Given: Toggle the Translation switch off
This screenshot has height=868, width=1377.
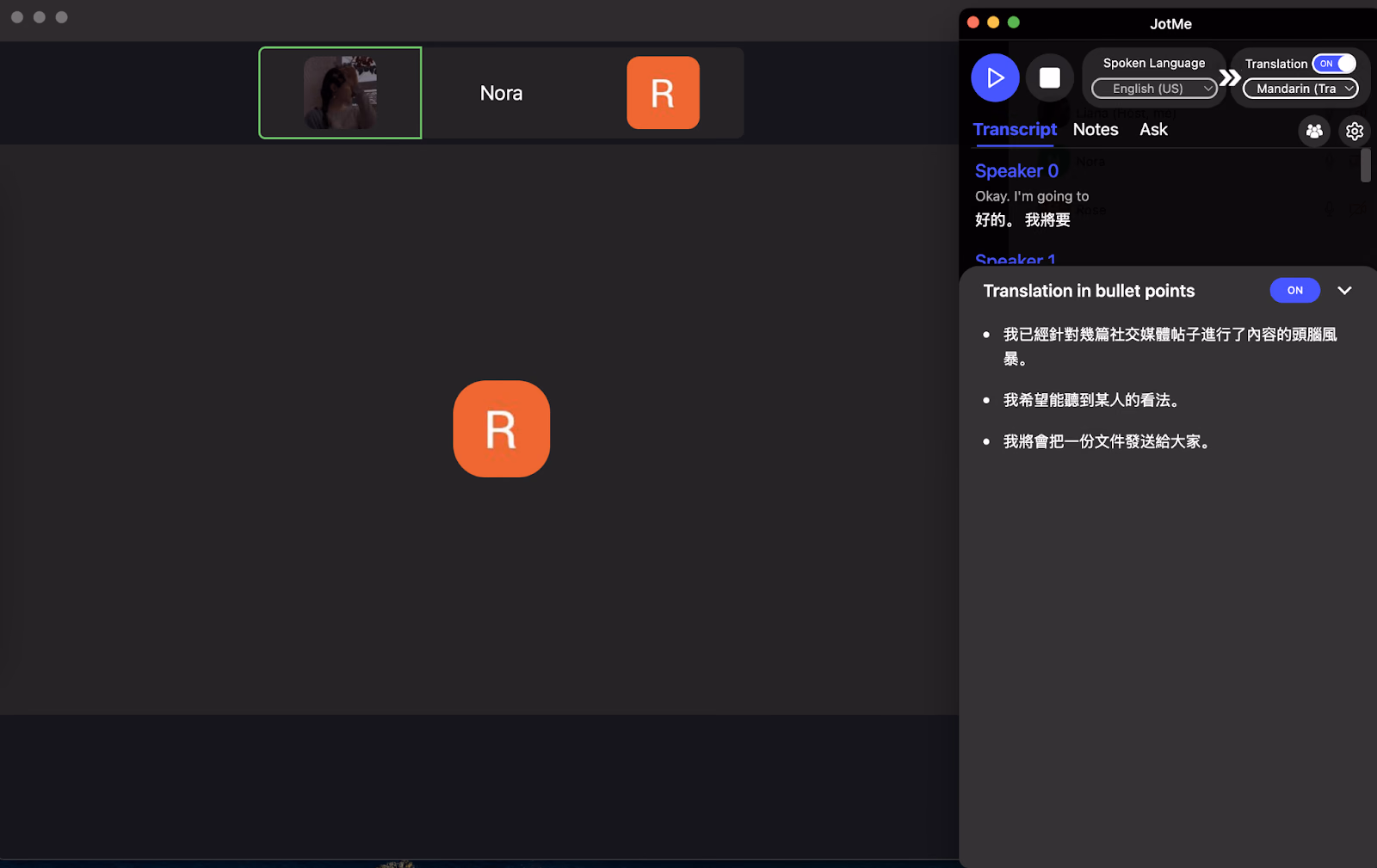Looking at the screenshot, I should 1334,64.
